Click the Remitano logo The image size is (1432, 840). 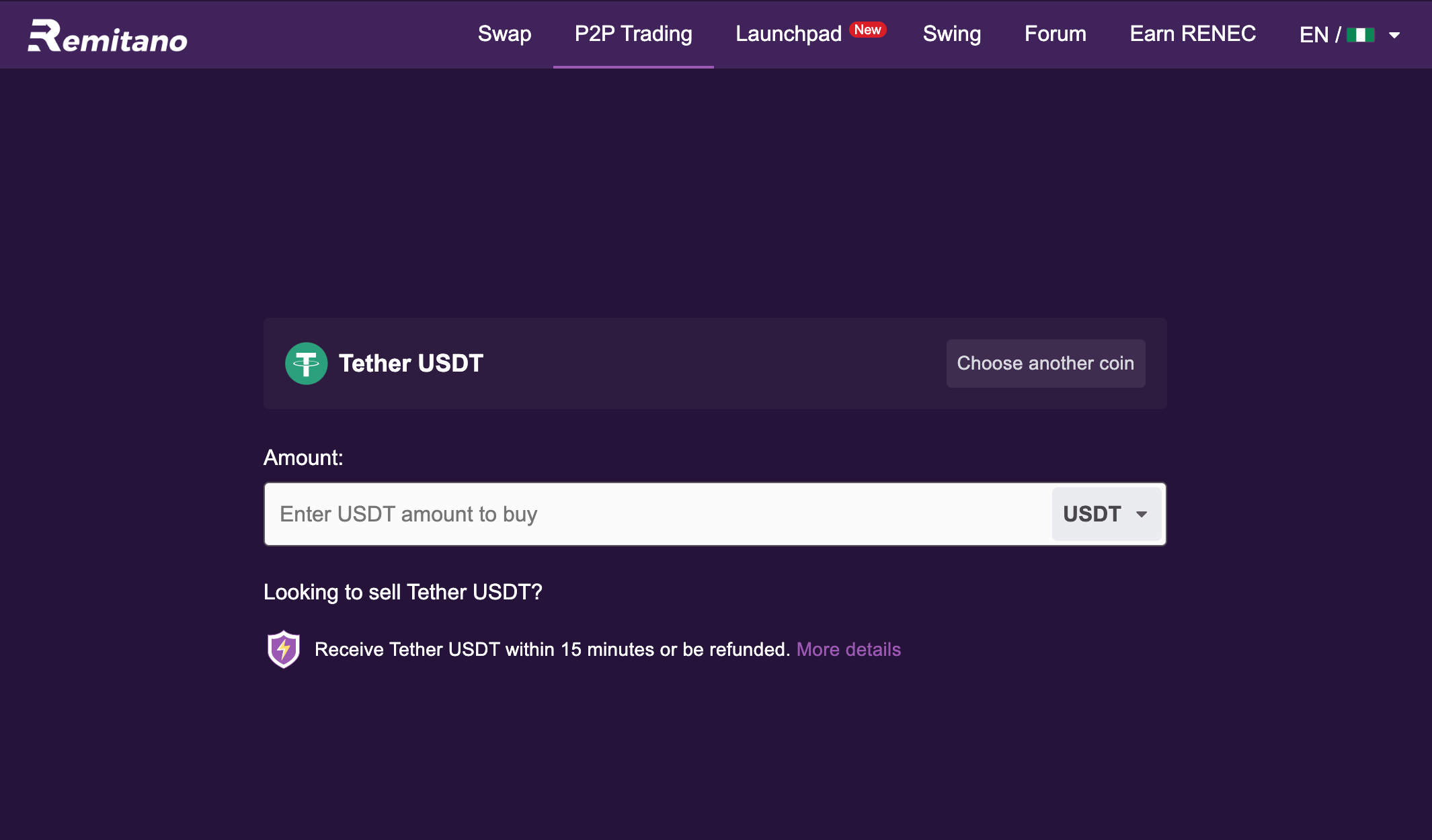pyautogui.click(x=108, y=36)
